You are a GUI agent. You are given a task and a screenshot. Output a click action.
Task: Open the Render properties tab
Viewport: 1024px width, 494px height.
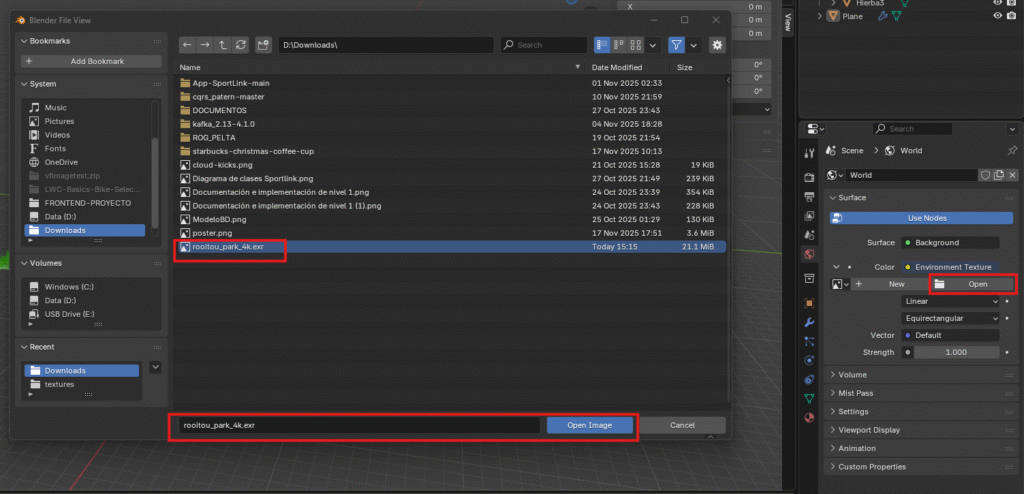(810, 177)
